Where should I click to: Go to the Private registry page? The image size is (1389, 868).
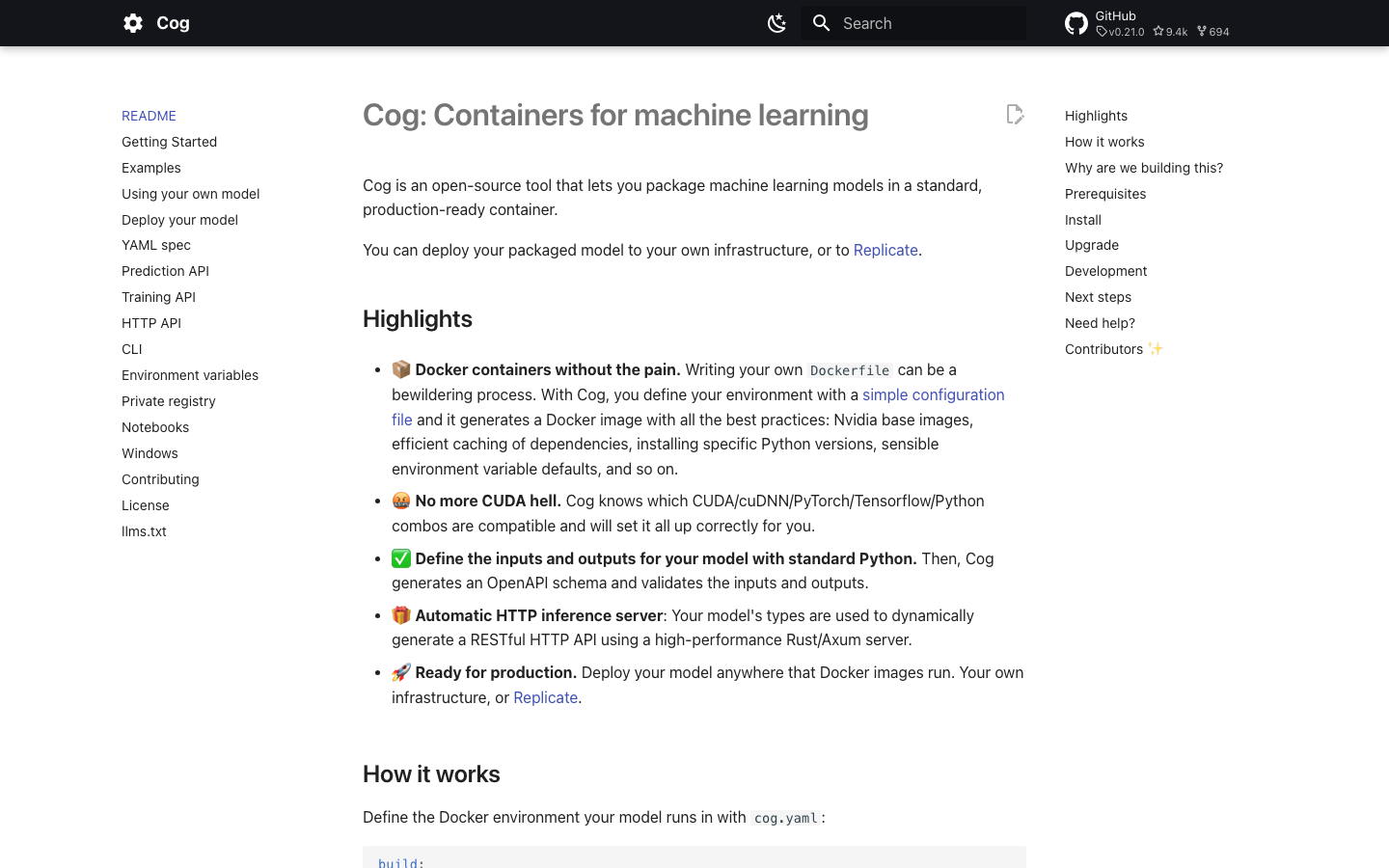pyautogui.click(x=169, y=401)
